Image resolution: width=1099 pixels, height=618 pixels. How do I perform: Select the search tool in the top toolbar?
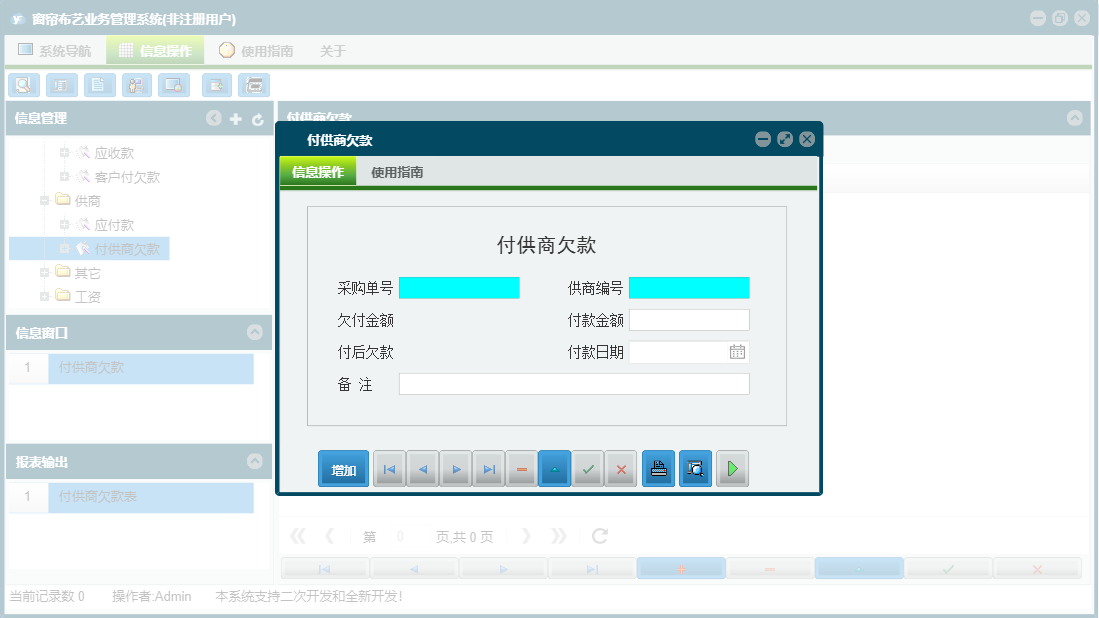coord(24,85)
